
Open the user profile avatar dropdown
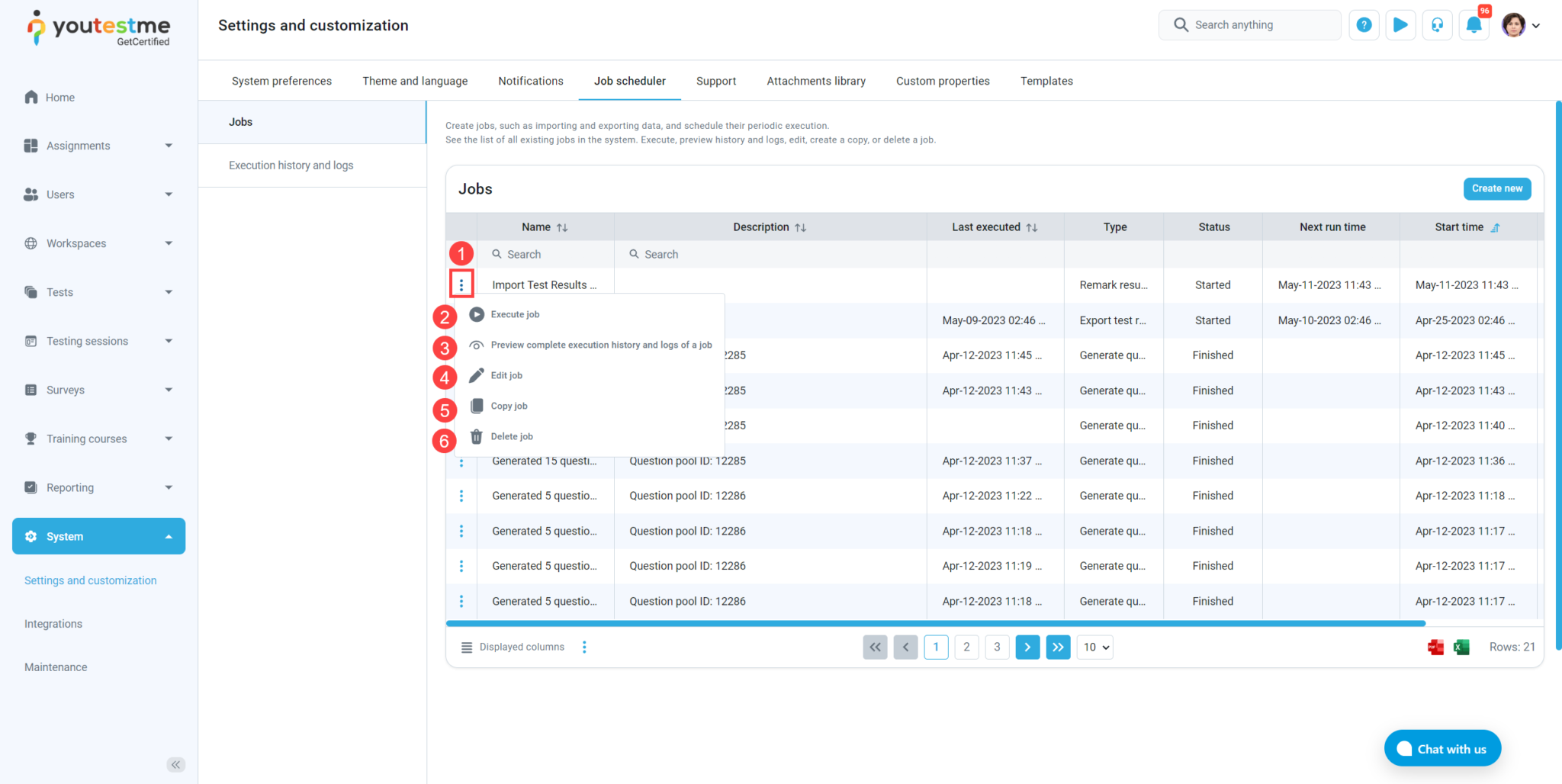[x=1521, y=25]
